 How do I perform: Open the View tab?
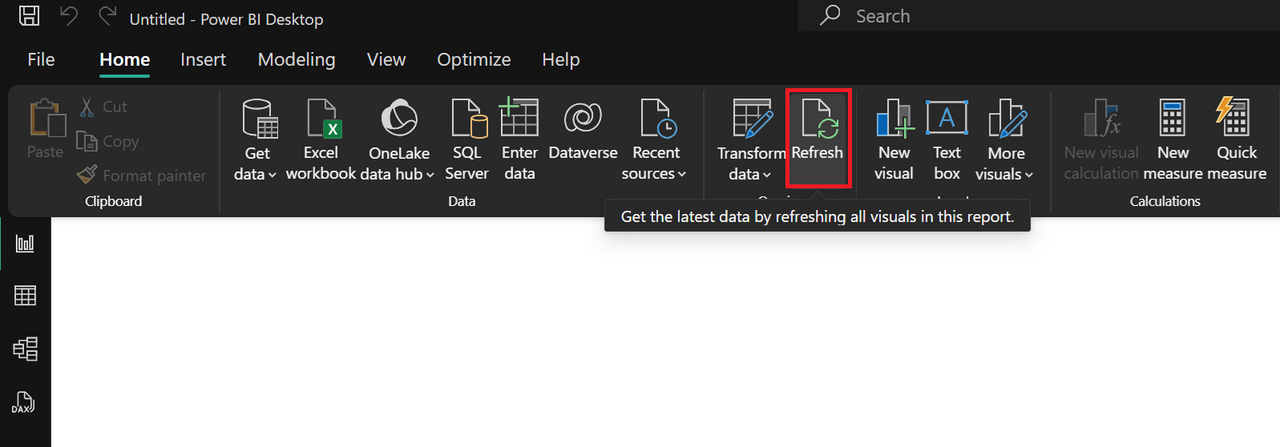[x=386, y=60]
